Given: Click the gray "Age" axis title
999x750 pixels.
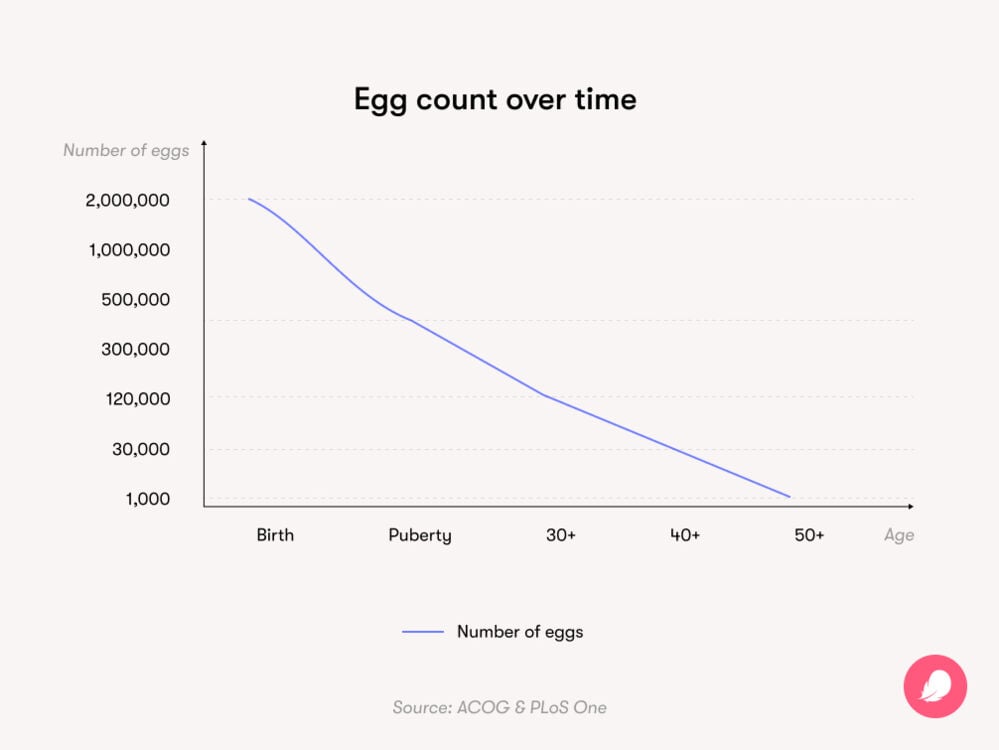Looking at the screenshot, I should coord(899,535).
